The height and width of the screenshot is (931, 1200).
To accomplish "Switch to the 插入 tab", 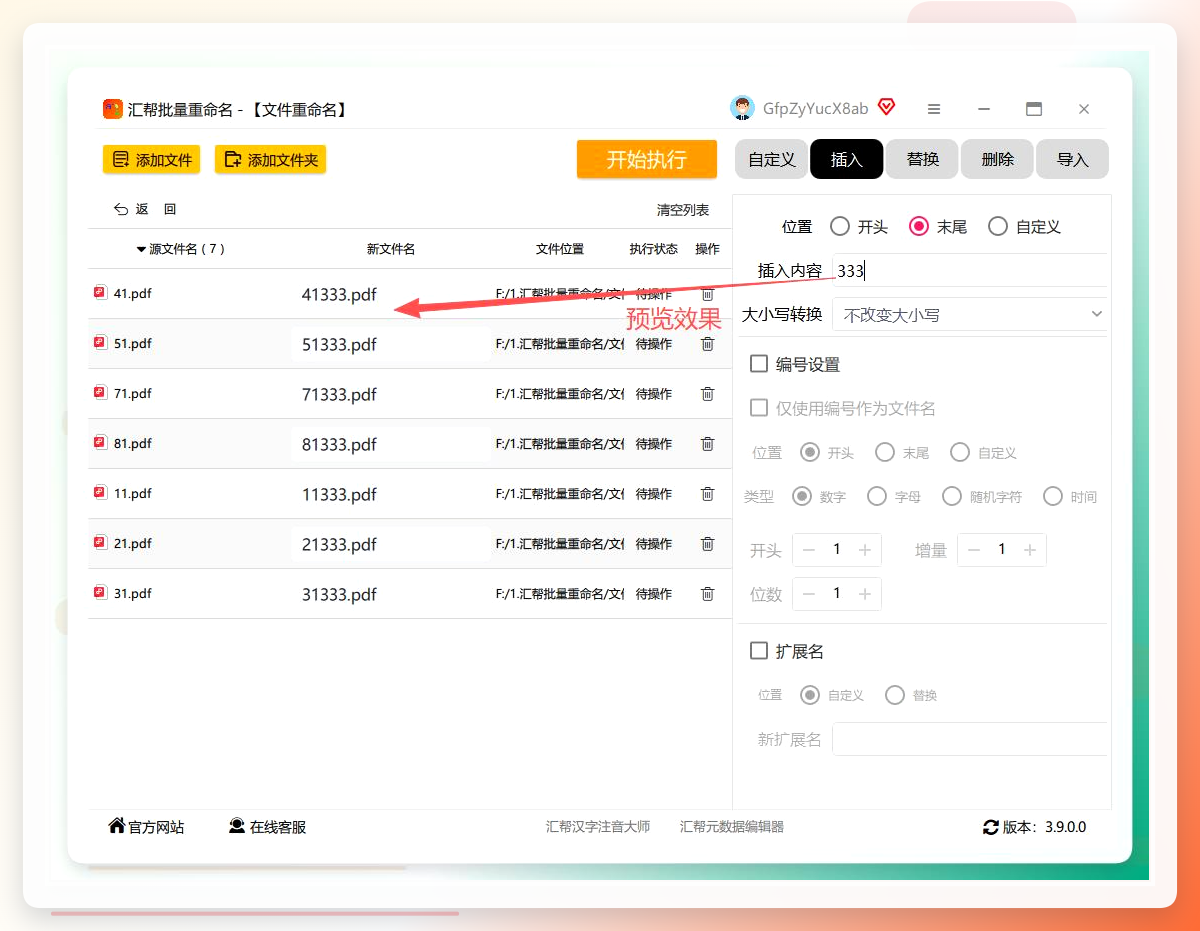I will [846, 159].
